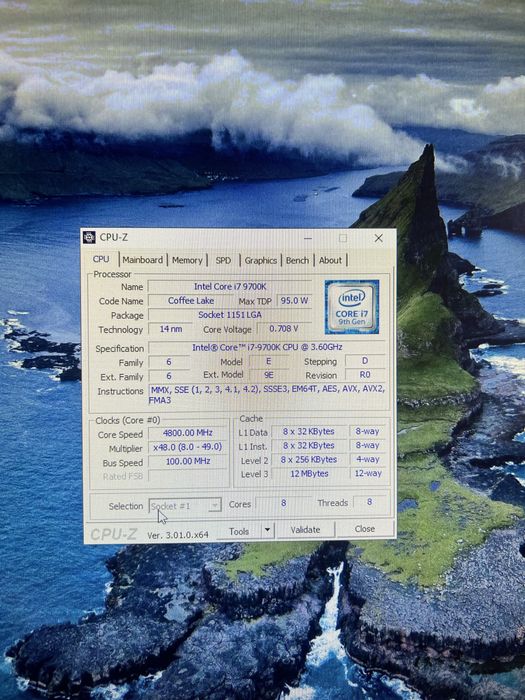Viewport: 525px width, 700px height.
Task: Click the Core Voltage value 0.708 V
Action: pos(283,329)
